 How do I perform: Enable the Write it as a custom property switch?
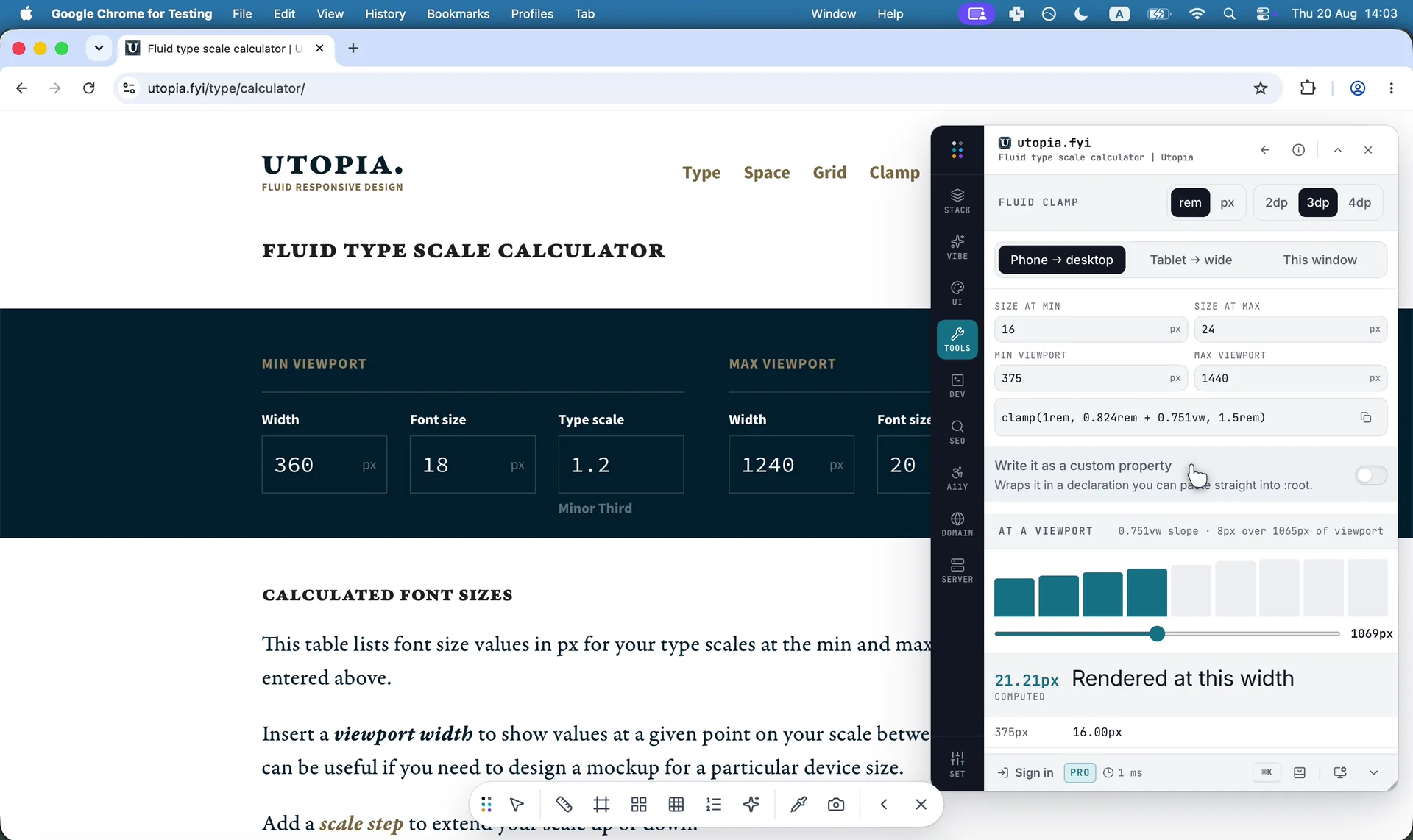1371,475
